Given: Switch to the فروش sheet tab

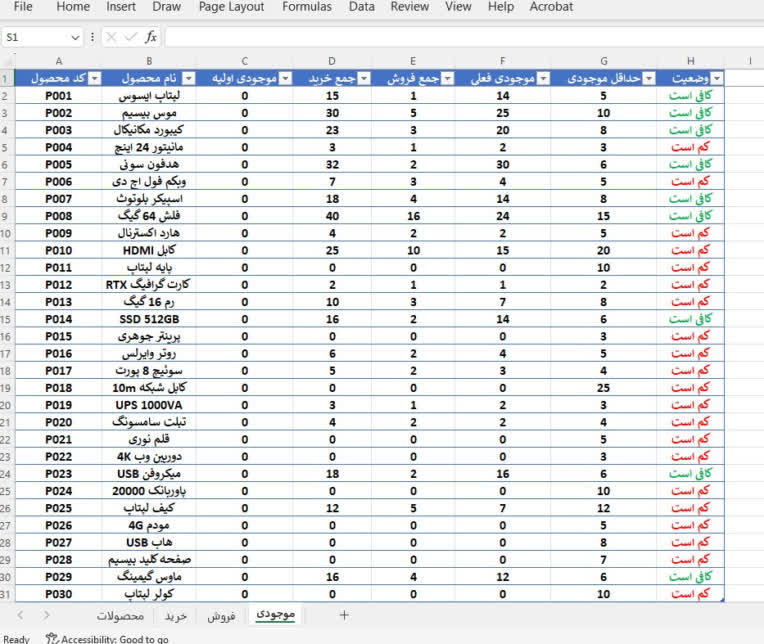Looking at the screenshot, I should tap(221, 616).
